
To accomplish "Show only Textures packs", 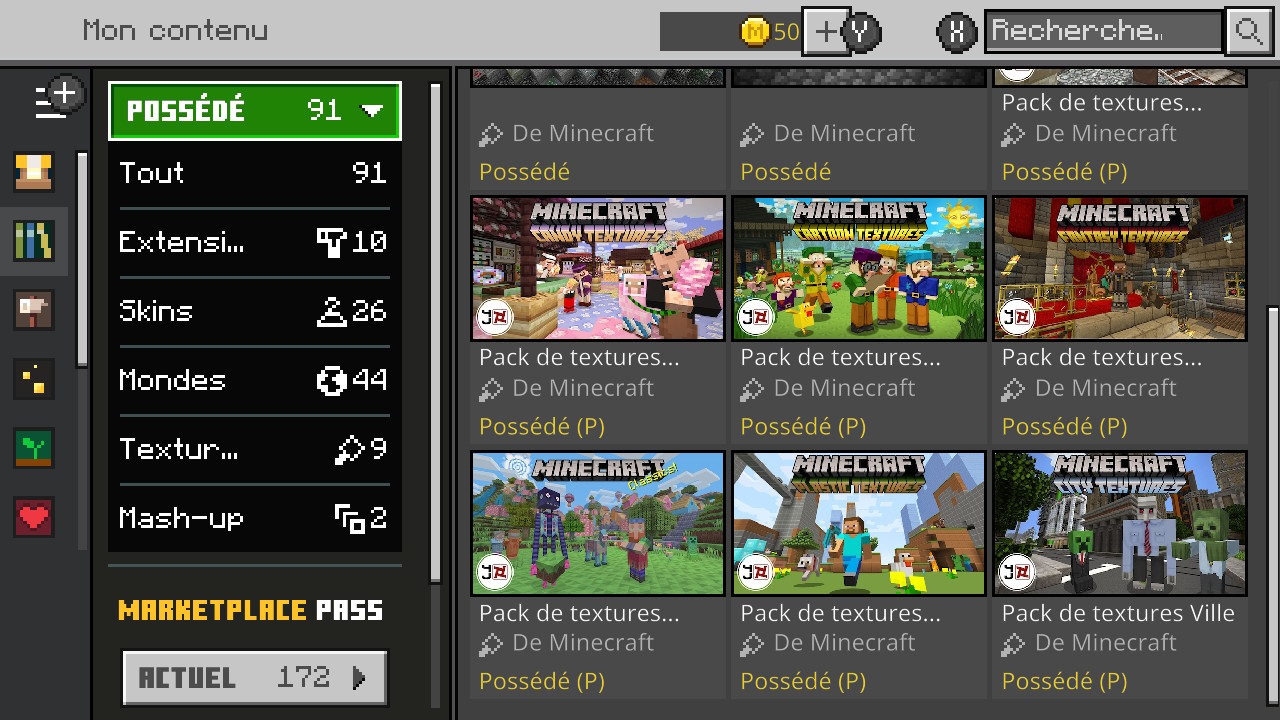I will [x=254, y=449].
